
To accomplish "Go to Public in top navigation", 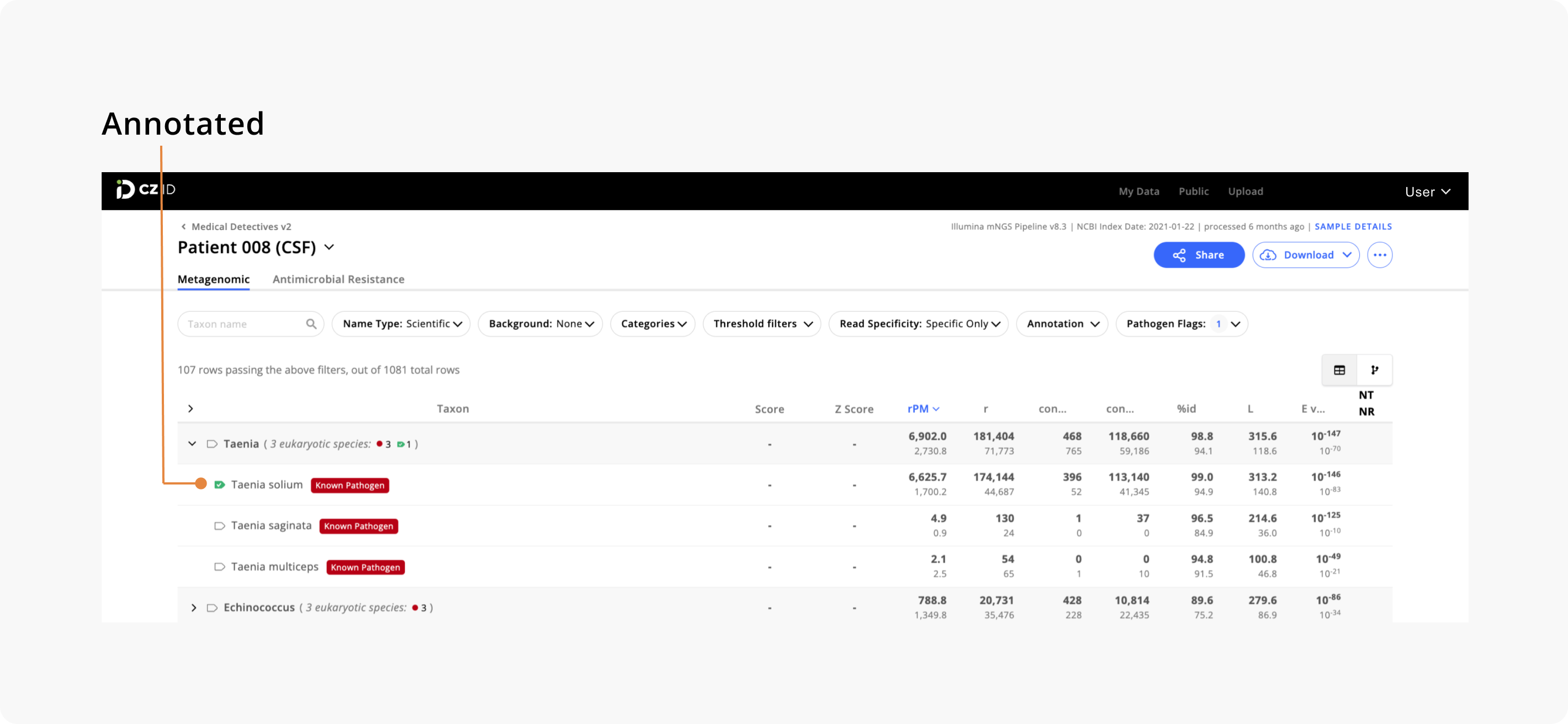I will tap(1194, 191).
